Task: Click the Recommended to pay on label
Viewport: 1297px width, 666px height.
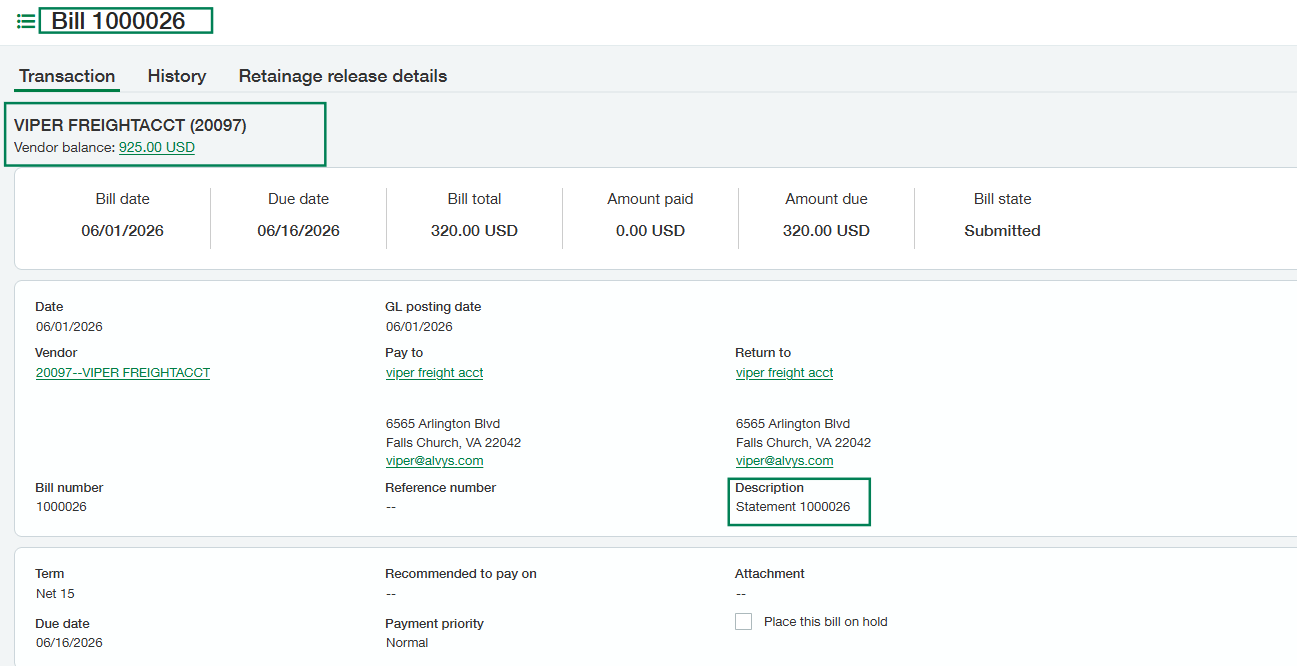Action: click(461, 574)
